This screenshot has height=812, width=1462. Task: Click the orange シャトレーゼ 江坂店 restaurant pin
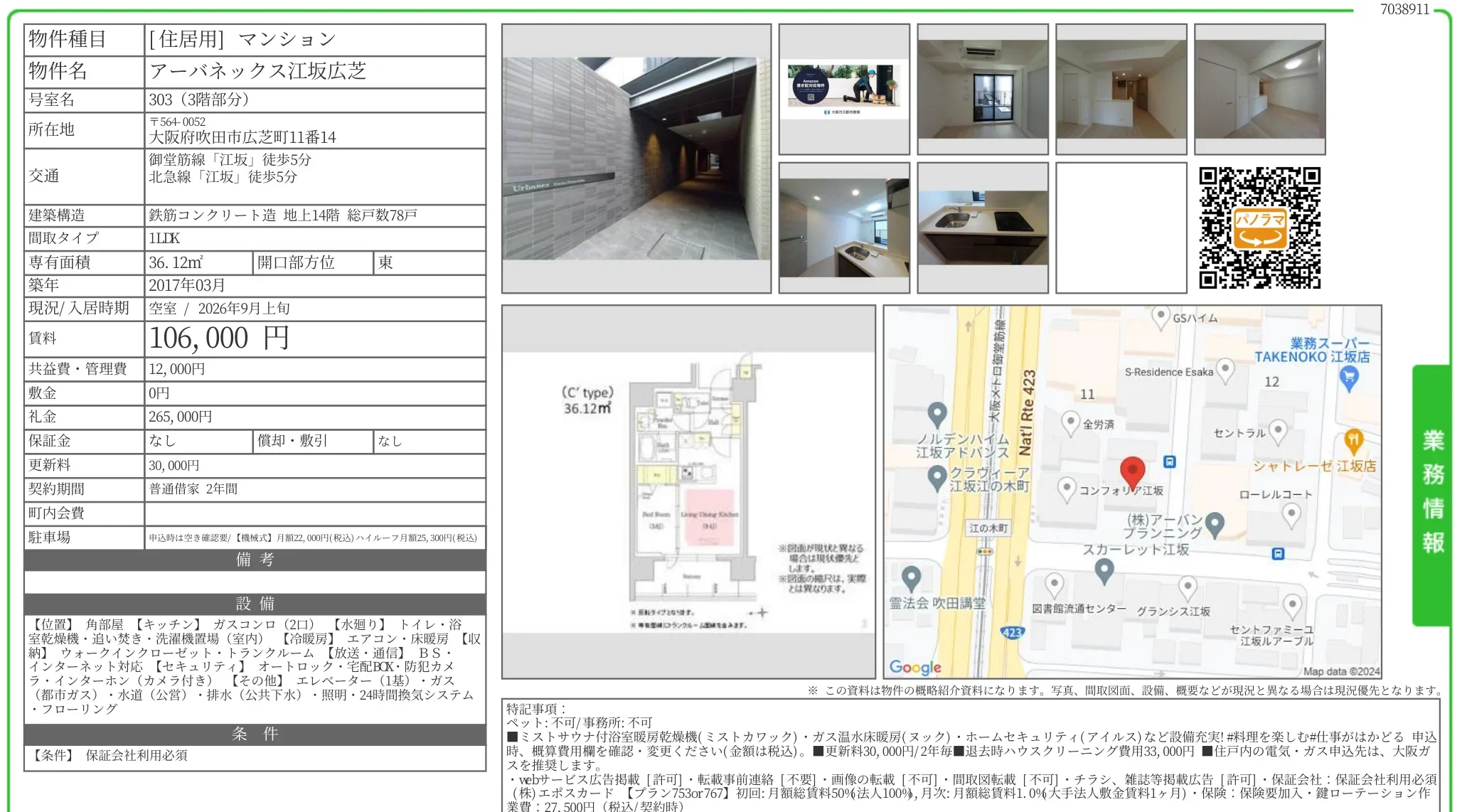click(1353, 442)
